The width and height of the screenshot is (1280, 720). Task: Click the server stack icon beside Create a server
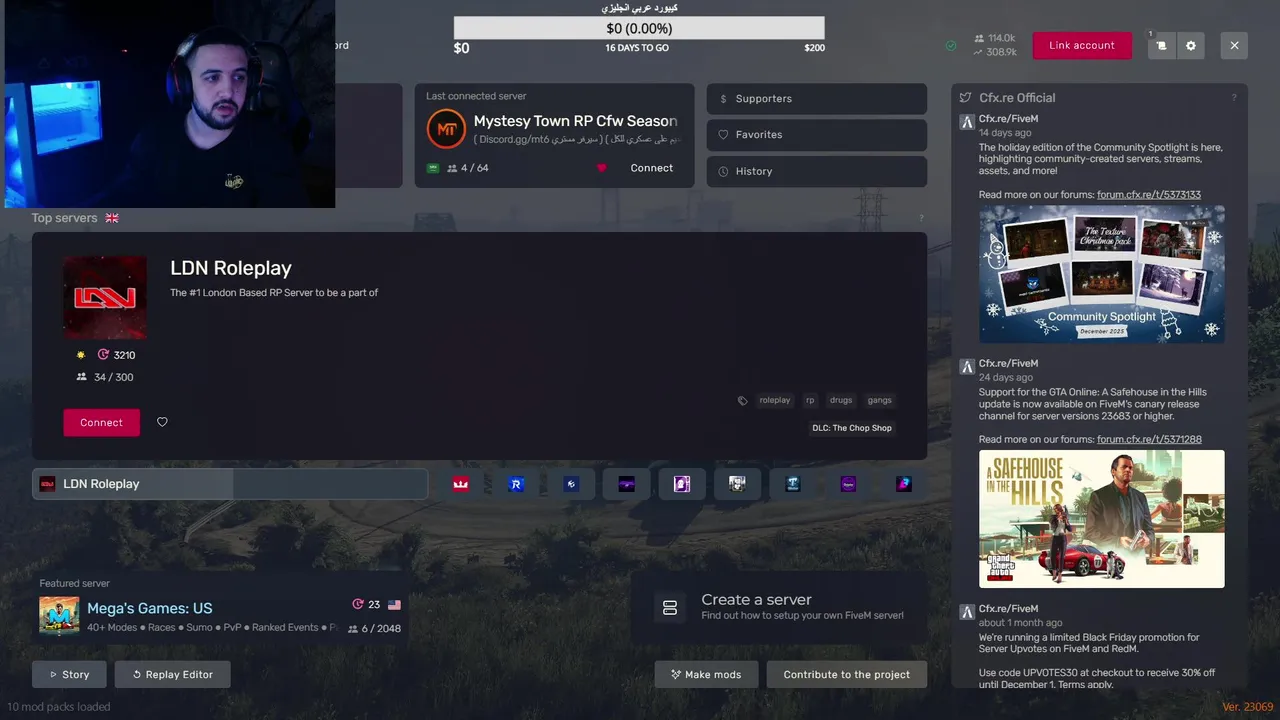[x=670, y=608]
